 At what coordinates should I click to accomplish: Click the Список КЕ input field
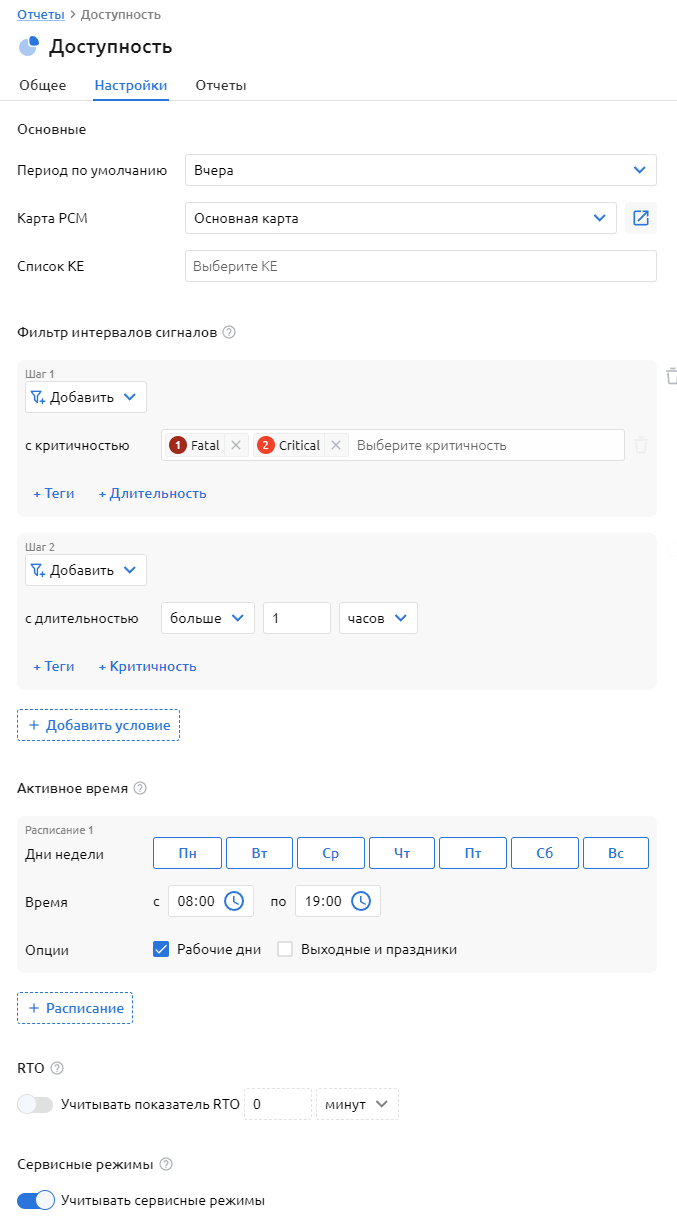tap(420, 266)
